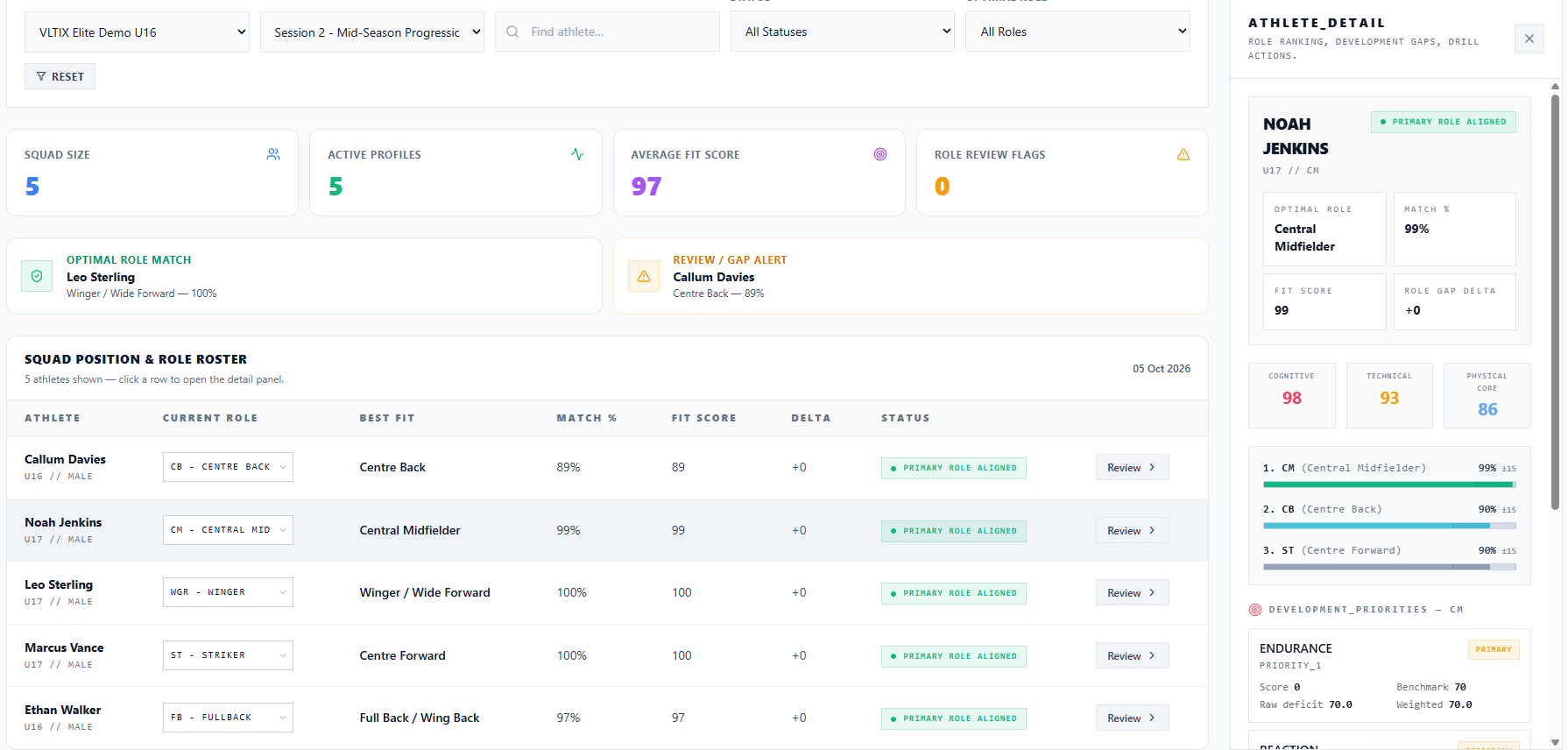Select athlete name Ethan Walker in roster
1568x750 pixels.
pos(62,710)
